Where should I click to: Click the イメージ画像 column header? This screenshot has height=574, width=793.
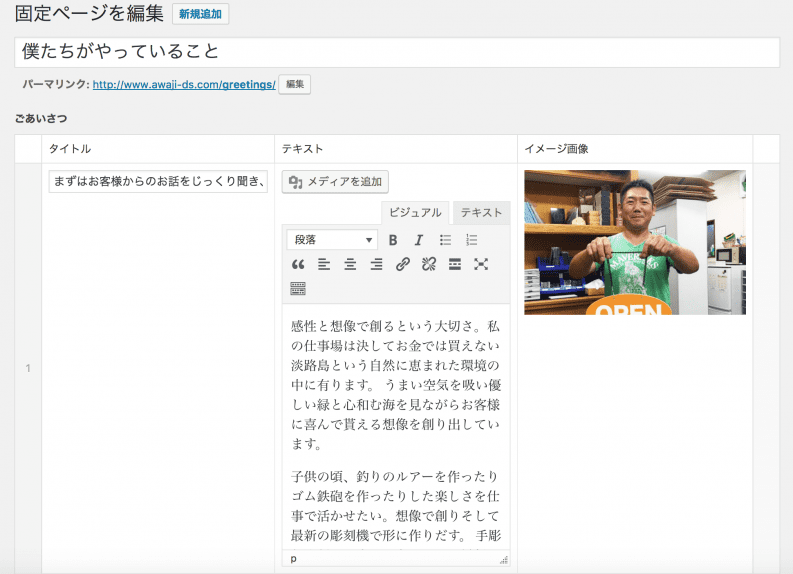556,149
